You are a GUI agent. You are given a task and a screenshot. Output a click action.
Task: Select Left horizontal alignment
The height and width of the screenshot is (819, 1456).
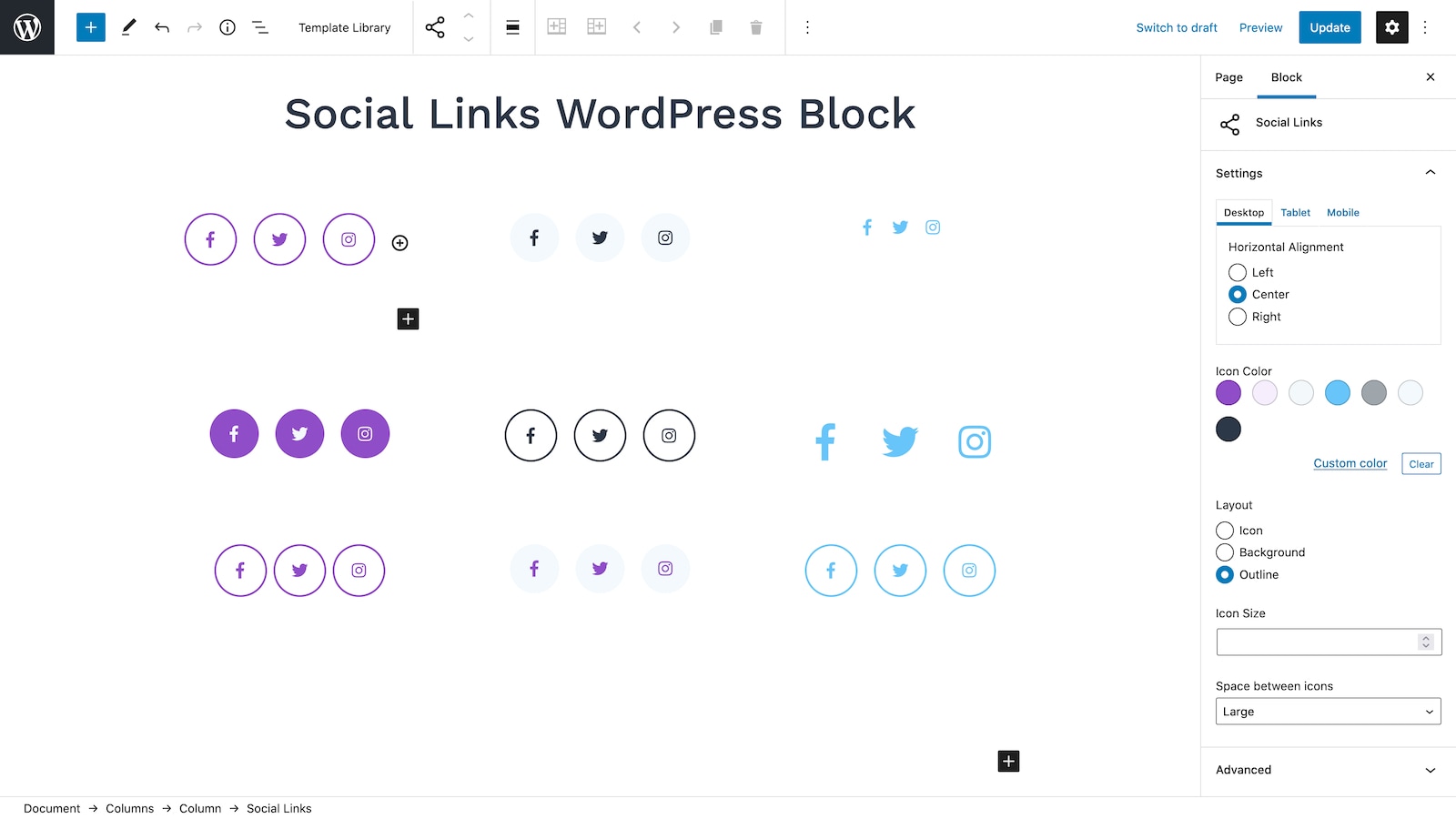[x=1238, y=272]
